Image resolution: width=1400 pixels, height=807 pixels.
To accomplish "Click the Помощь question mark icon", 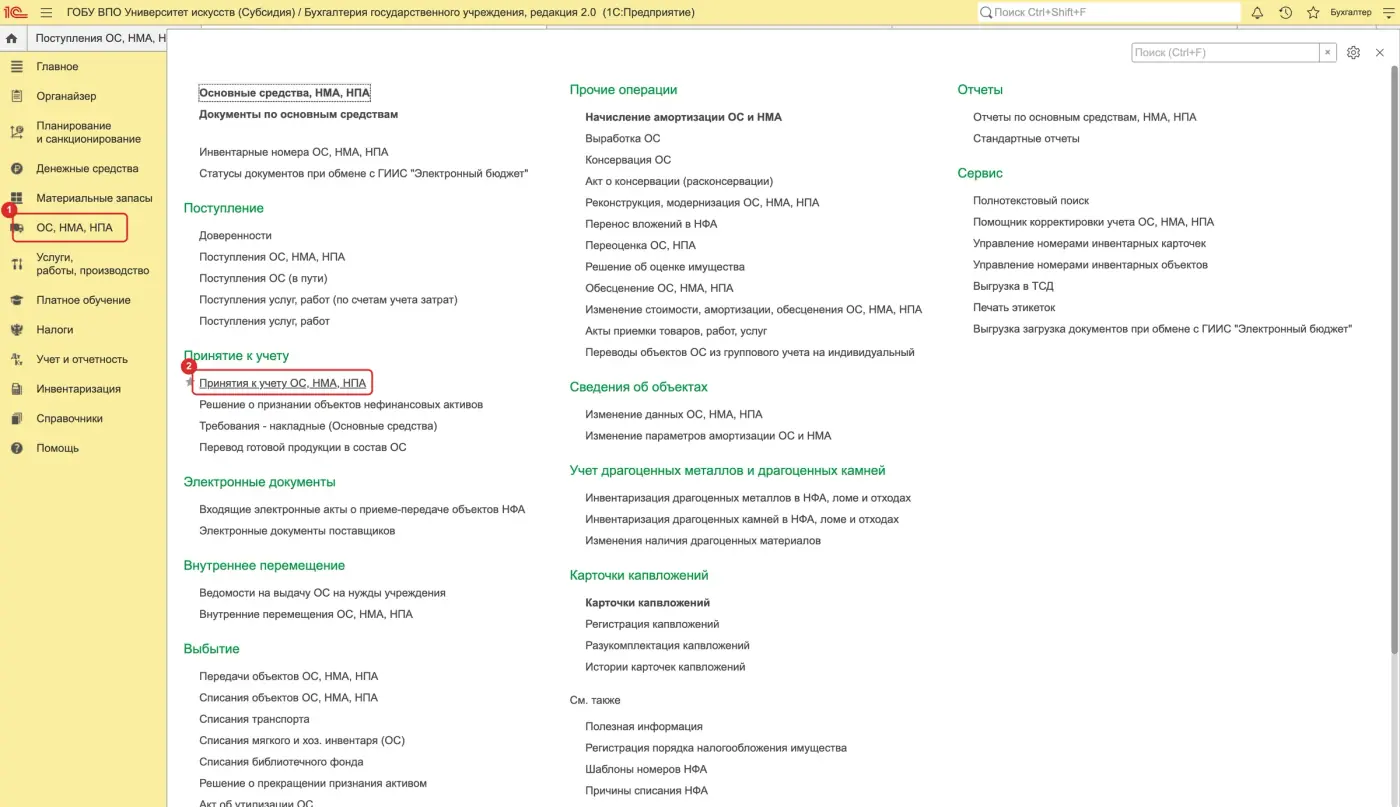I will click(16, 448).
